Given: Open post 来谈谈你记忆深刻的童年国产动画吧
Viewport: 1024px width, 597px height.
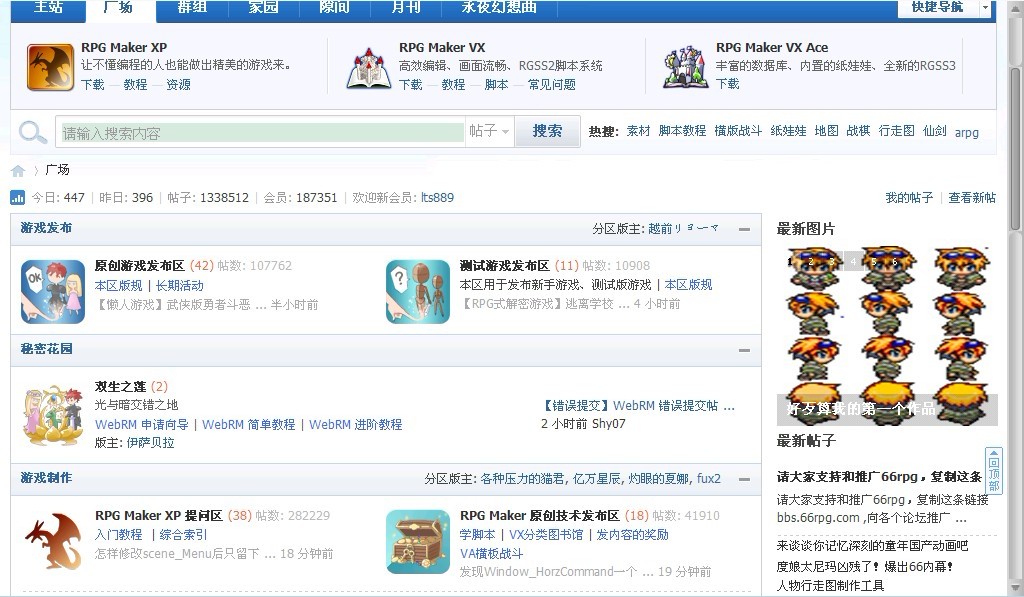Looking at the screenshot, I should pyautogui.click(x=872, y=545).
